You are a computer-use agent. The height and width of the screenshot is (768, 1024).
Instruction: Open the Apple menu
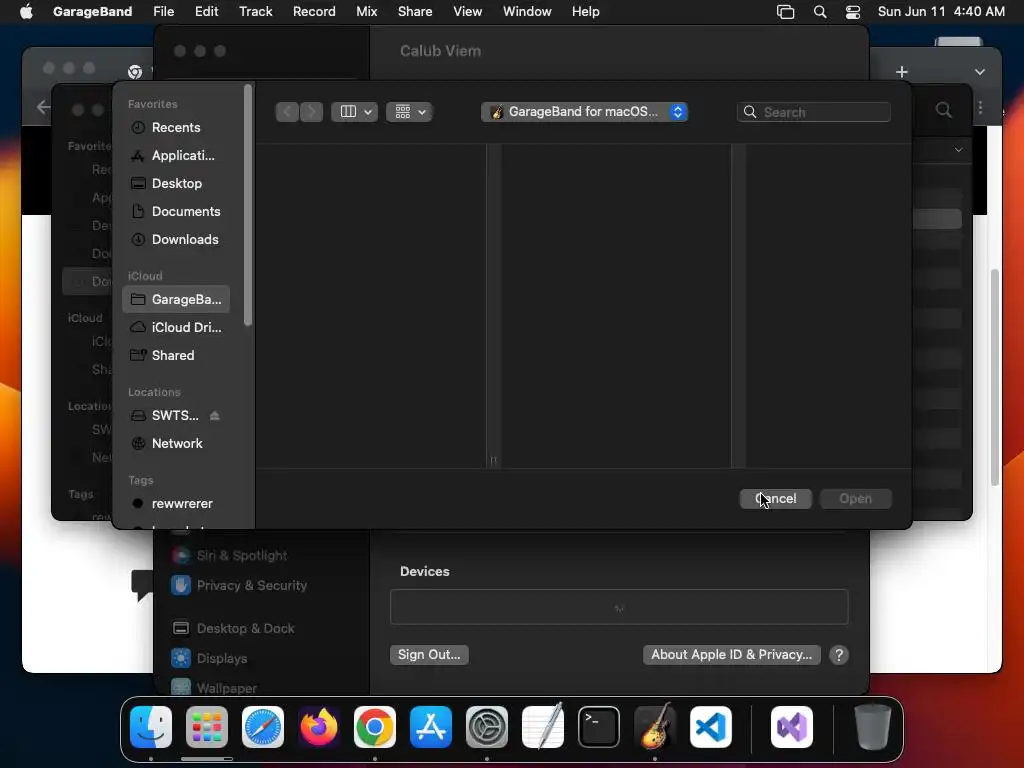point(26,12)
